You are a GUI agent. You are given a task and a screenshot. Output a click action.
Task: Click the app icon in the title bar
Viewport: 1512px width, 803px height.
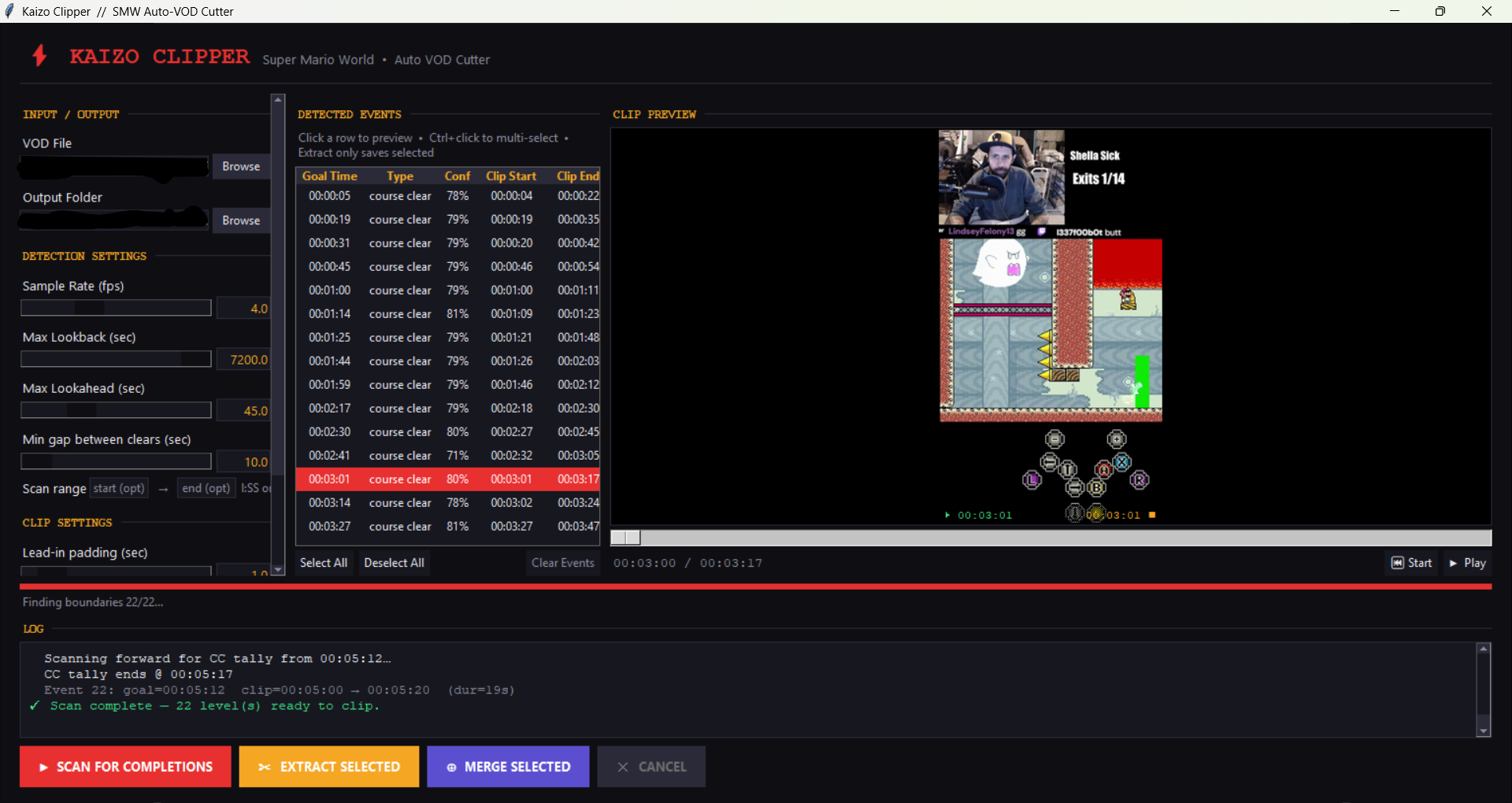[9, 11]
